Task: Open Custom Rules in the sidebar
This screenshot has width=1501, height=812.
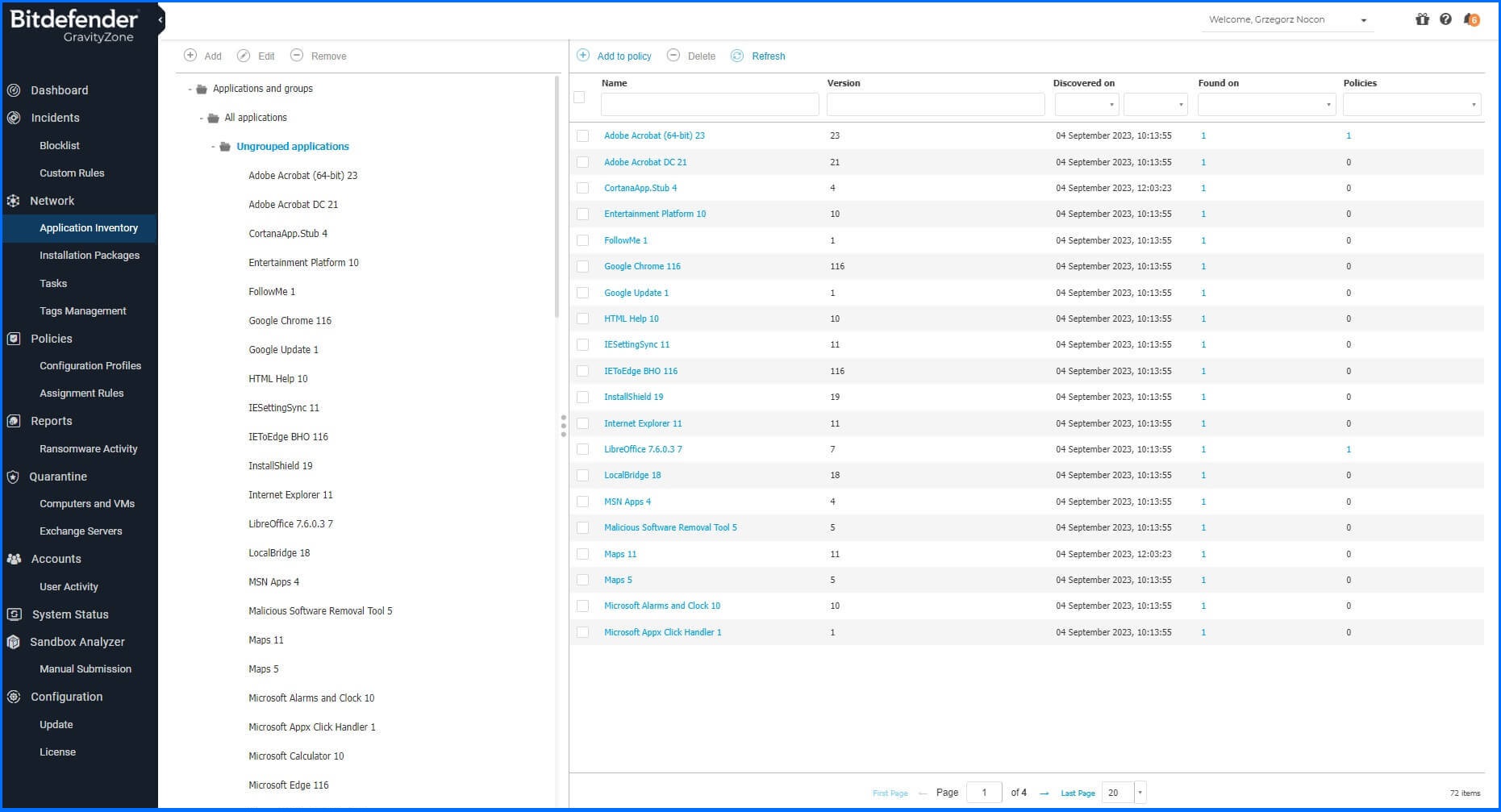Action: pos(72,173)
